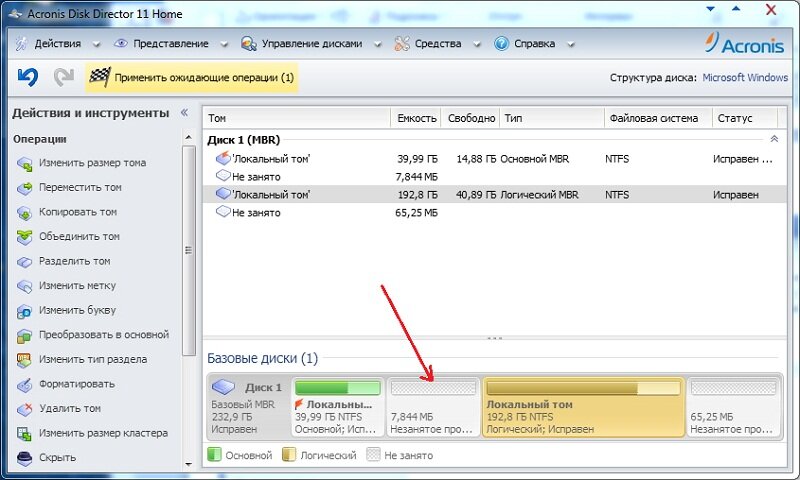Click the icon of the 39,99 ГБ volume row
The image size is (800, 480).
[x=223, y=158]
